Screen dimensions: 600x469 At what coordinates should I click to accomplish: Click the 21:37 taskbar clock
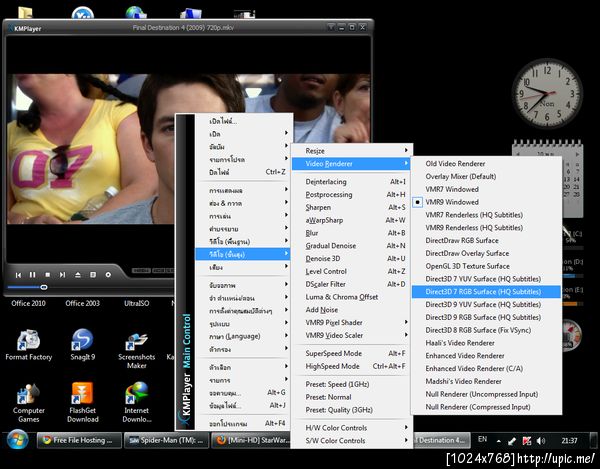569,440
